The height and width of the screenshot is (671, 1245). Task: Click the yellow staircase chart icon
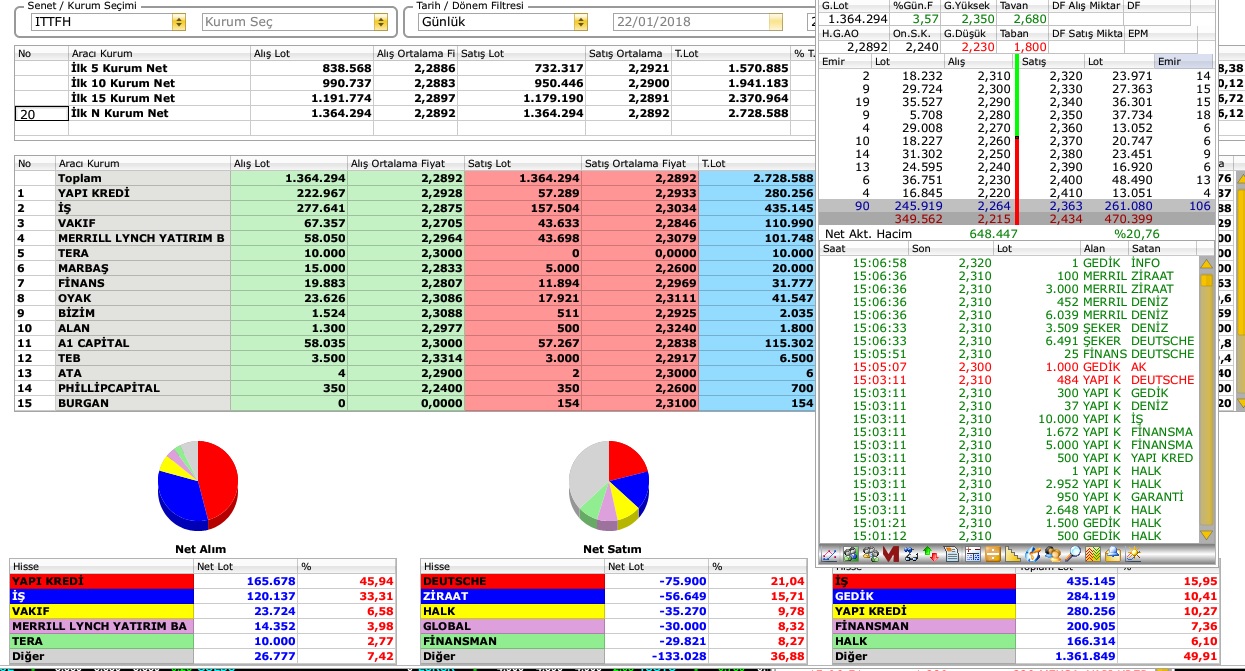coord(1013,554)
